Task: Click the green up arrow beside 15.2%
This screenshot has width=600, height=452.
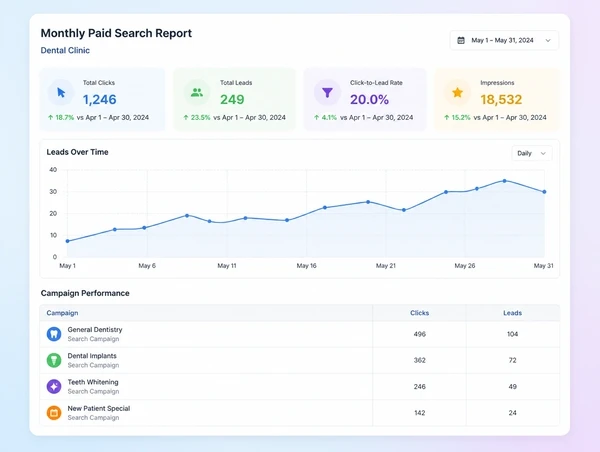Action: [x=447, y=117]
